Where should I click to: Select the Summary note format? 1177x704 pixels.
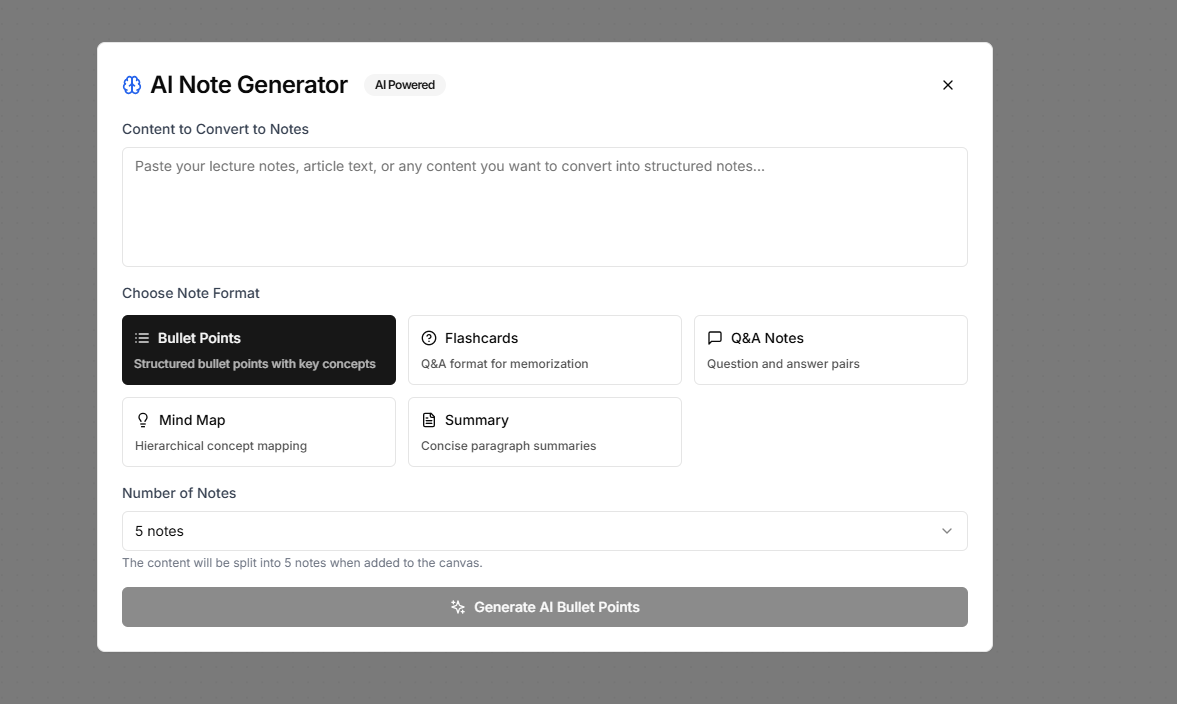(545, 432)
